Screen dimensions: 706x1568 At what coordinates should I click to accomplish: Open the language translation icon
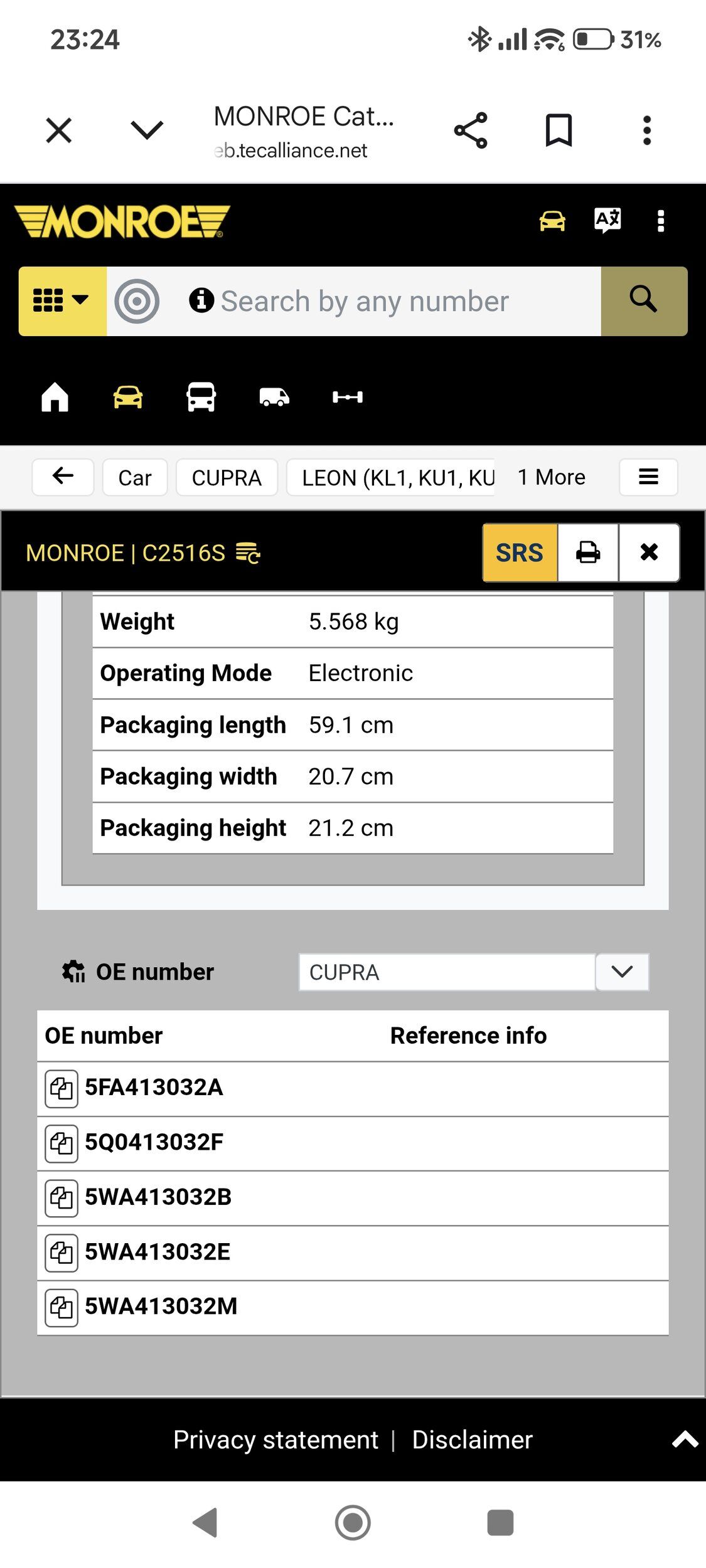click(x=607, y=221)
